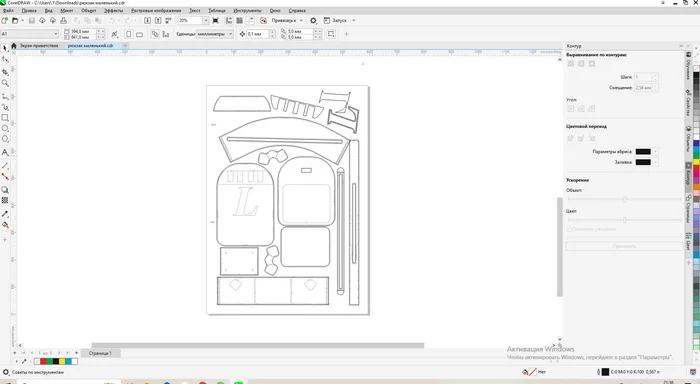Viewport: 700px width, 384px height.
Task: Click the Open folder icon
Action: pyautogui.click(x=15, y=21)
